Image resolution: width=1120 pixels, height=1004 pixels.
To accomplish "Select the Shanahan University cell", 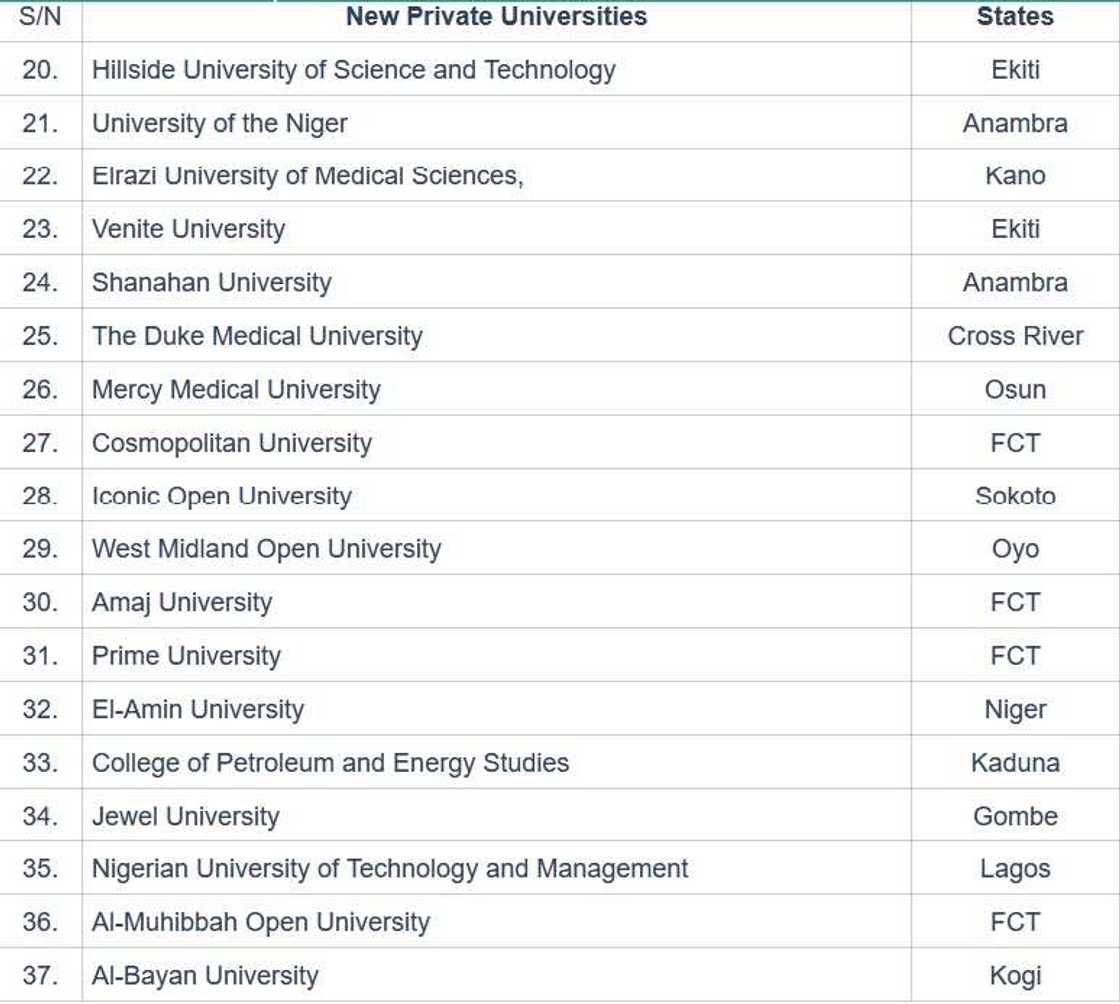I will (211, 283).
